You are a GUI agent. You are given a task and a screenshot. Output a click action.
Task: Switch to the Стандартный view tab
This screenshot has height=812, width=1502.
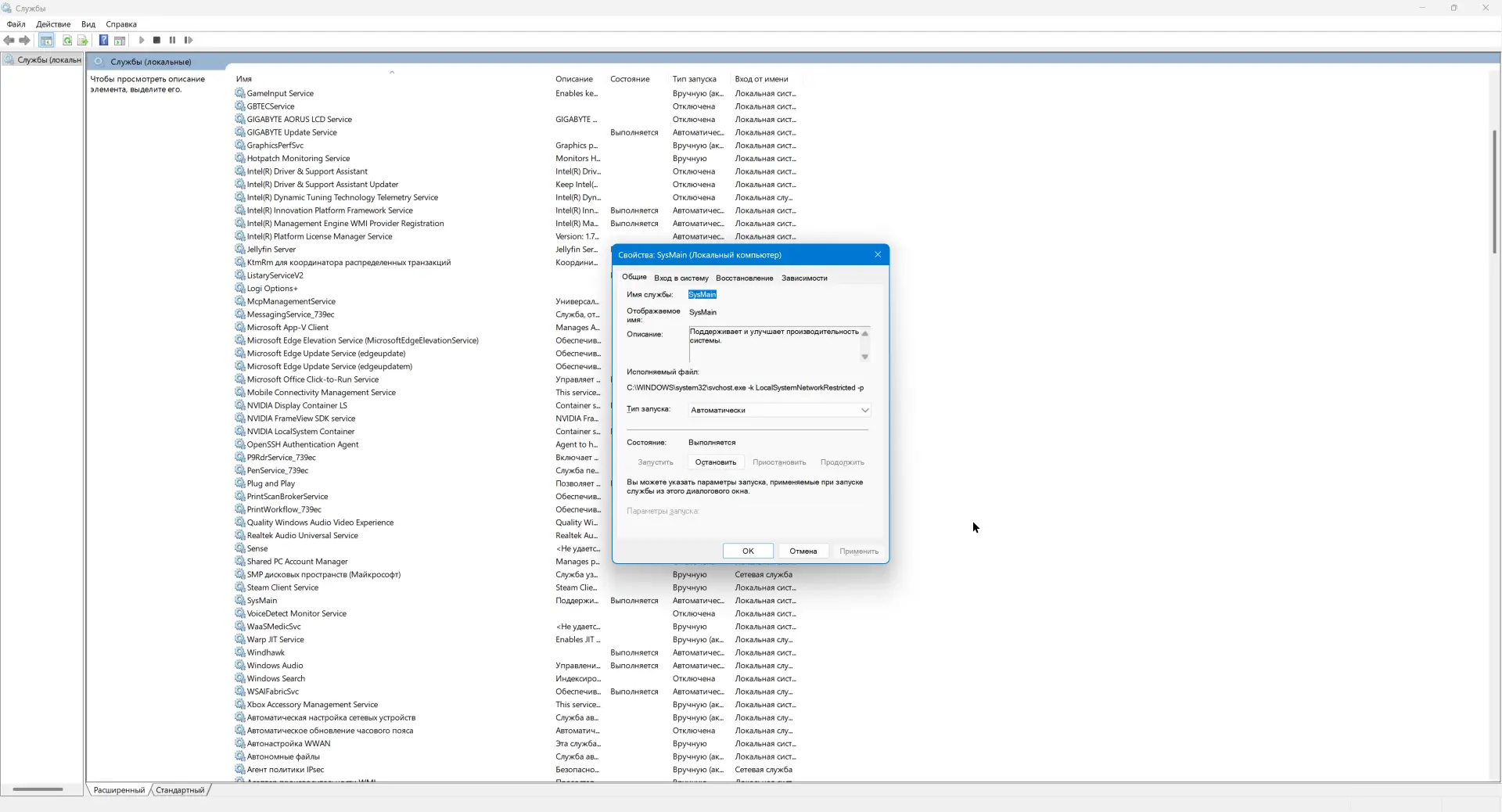click(x=179, y=790)
